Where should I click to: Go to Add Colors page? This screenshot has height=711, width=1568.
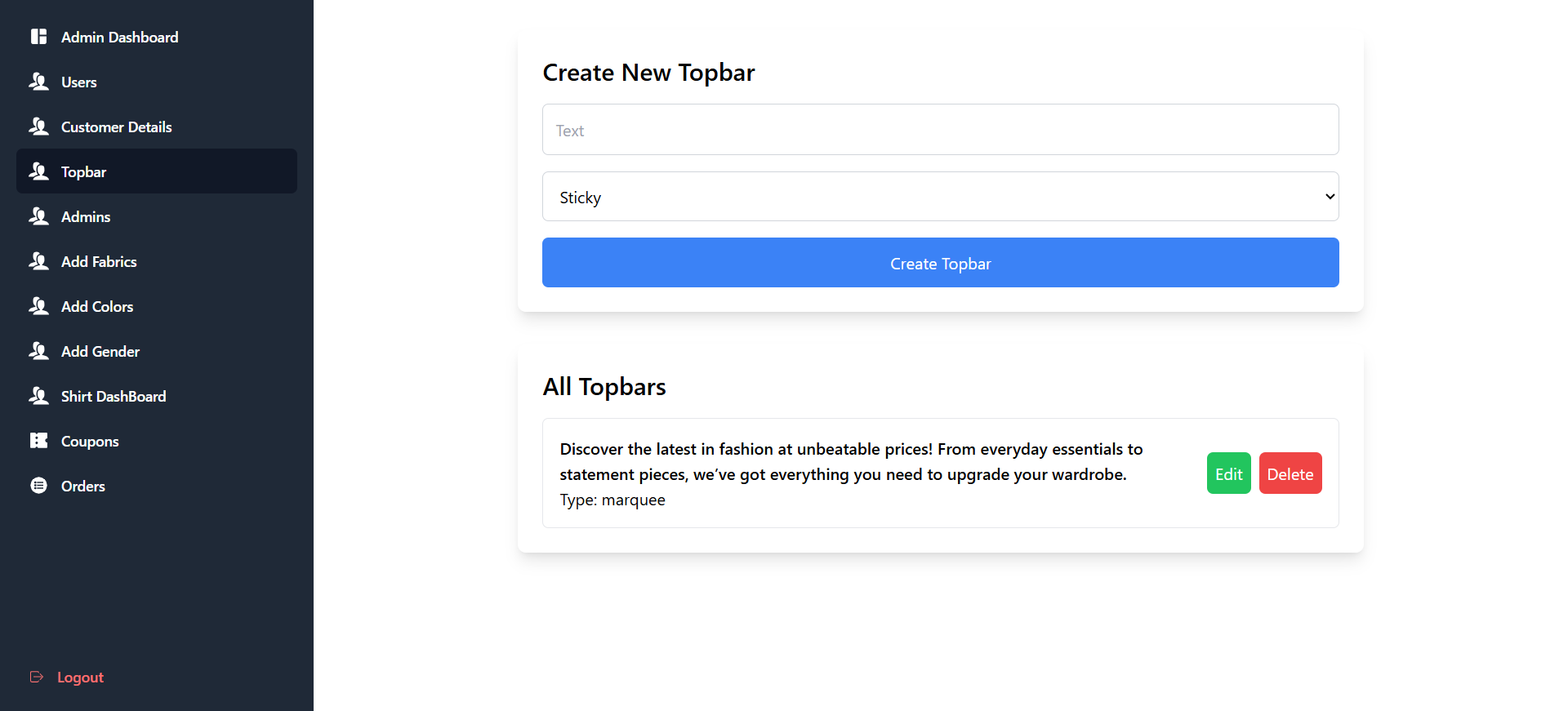(97, 307)
